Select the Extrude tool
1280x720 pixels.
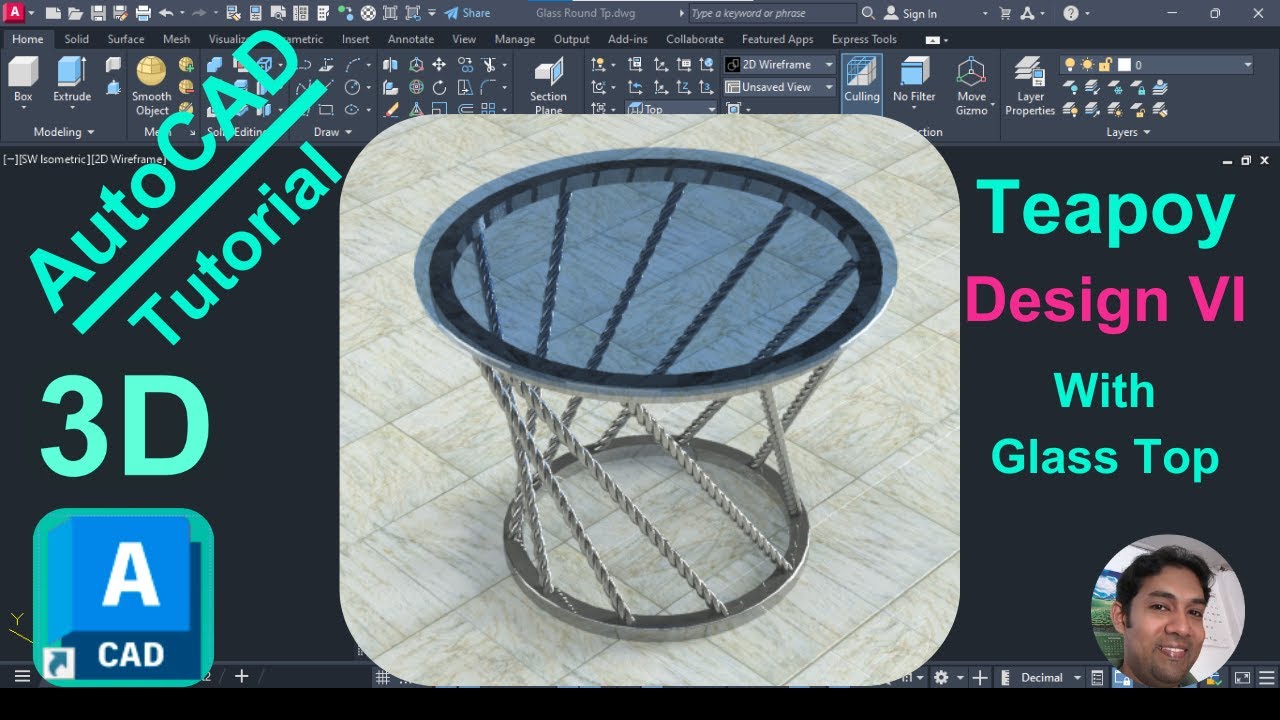[x=72, y=80]
